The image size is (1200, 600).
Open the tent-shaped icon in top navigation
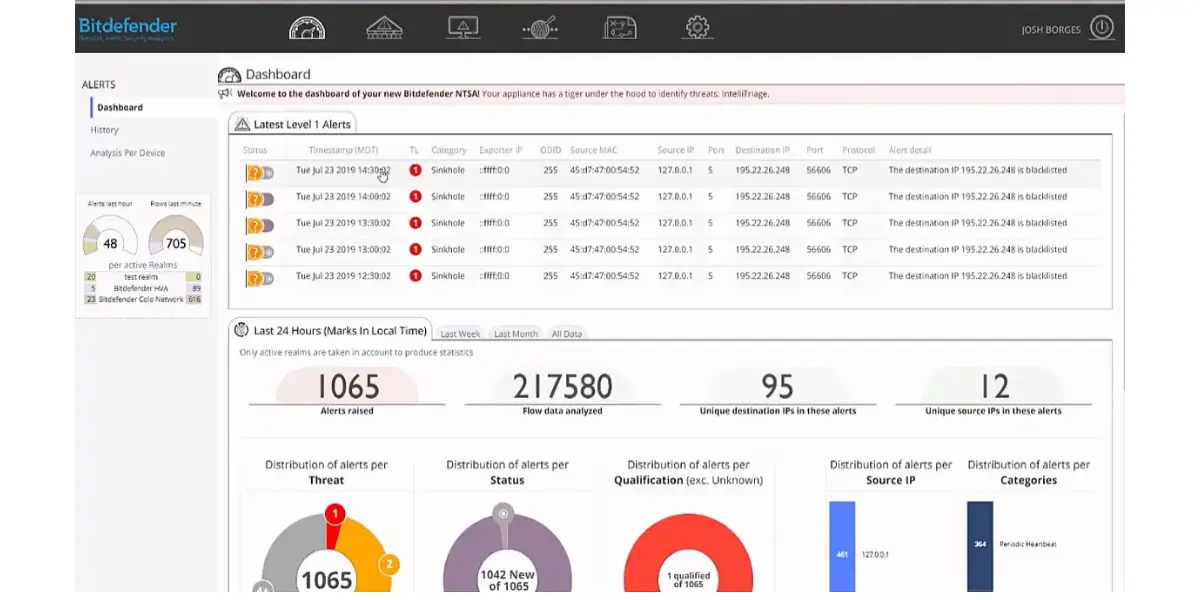click(384, 27)
